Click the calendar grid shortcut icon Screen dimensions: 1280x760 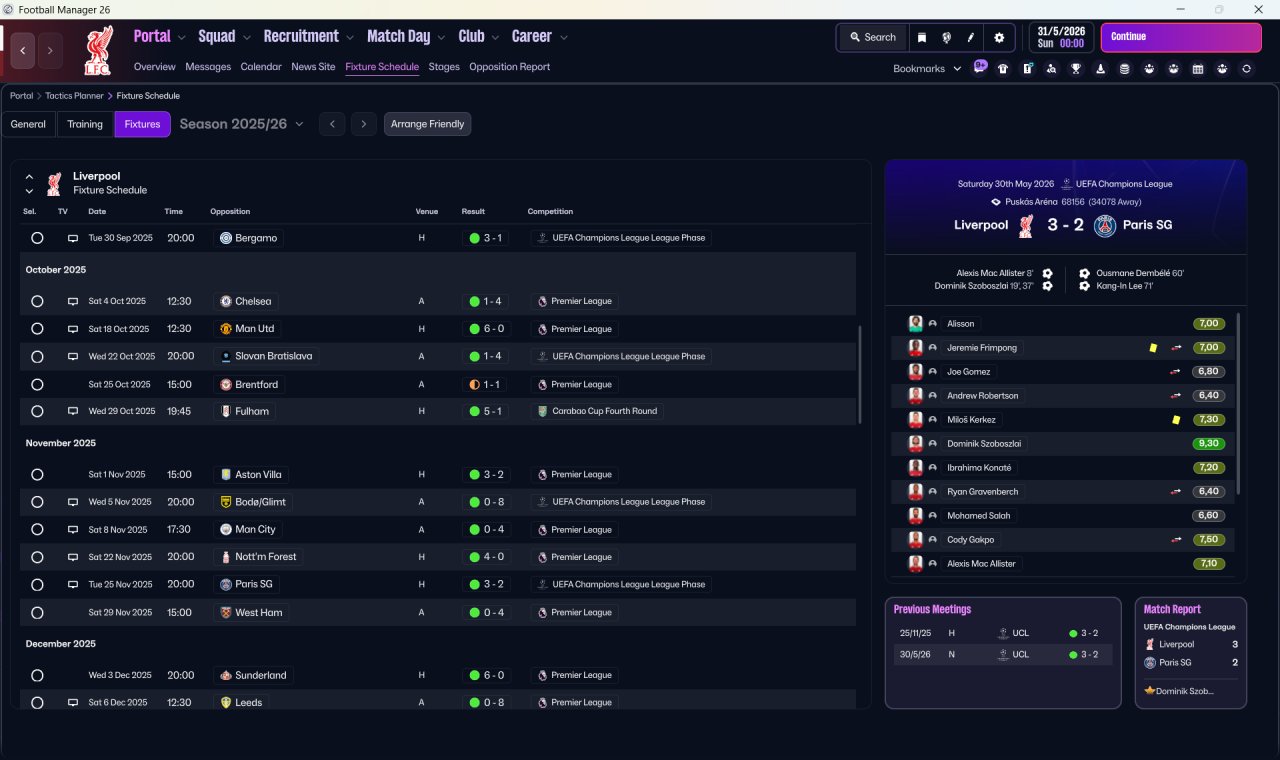(x=1198, y=69)
